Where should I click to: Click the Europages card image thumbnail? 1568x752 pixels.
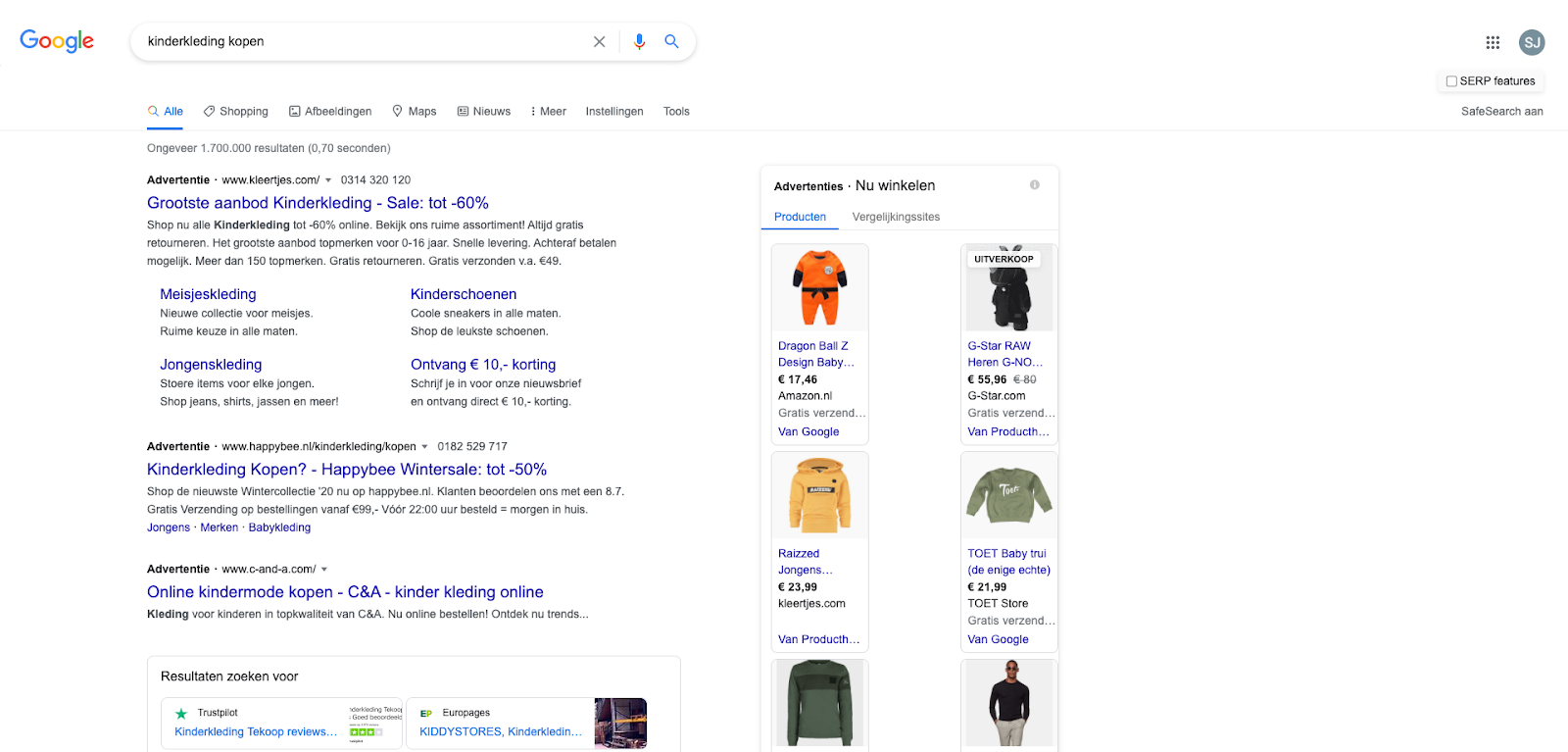point(620,724)
